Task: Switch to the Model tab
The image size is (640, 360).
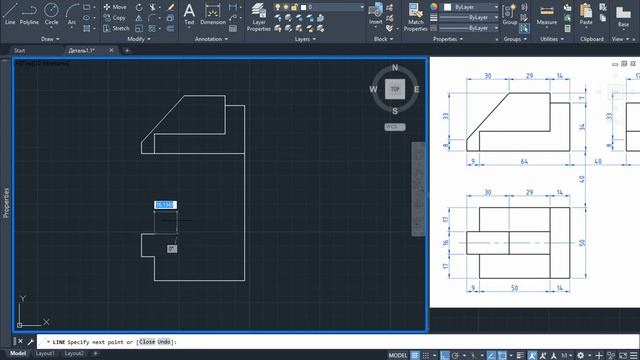Action: tap(18, 353)
